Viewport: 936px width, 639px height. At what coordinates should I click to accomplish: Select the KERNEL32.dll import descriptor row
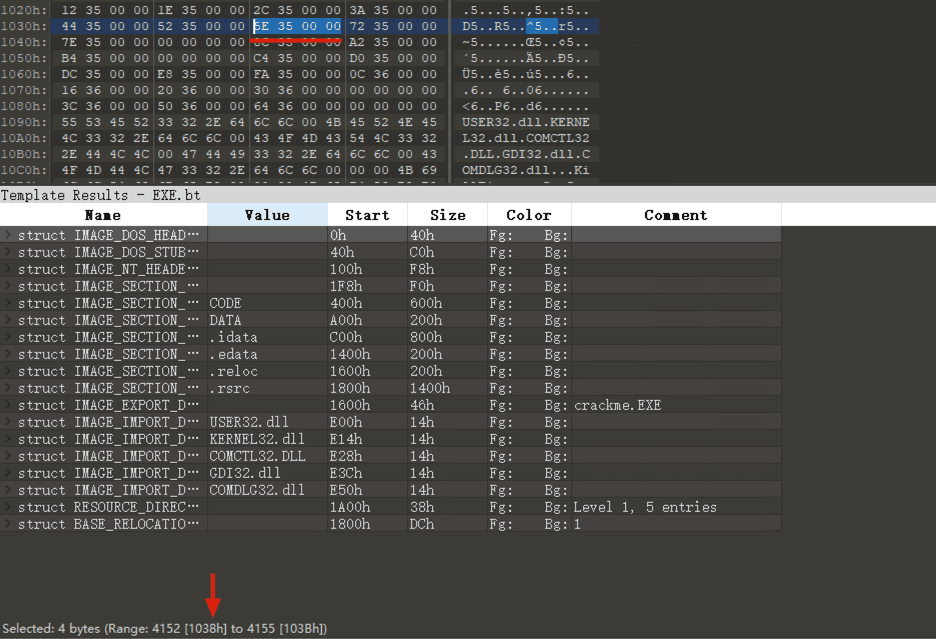click(x=108, y=439)
